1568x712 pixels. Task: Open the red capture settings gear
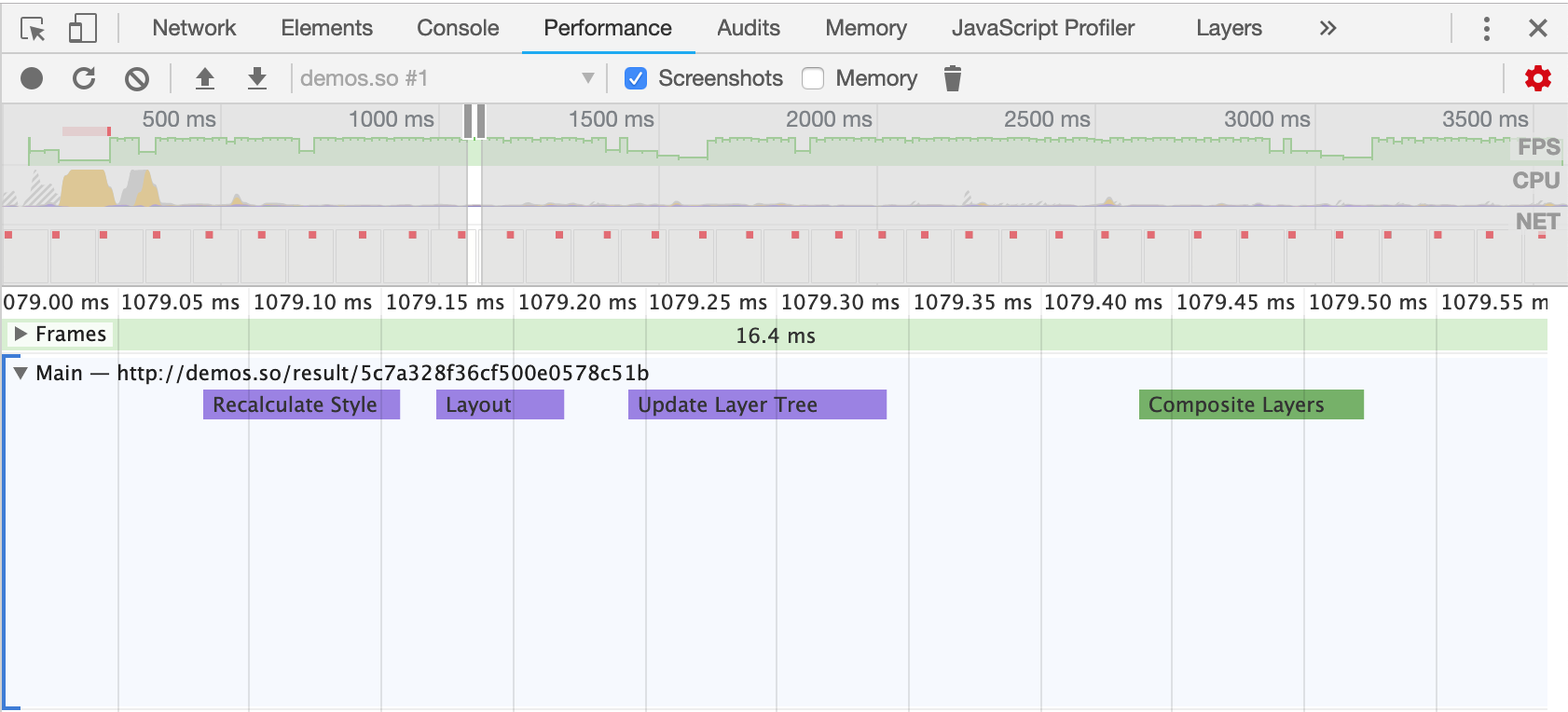click(1537, 78)
